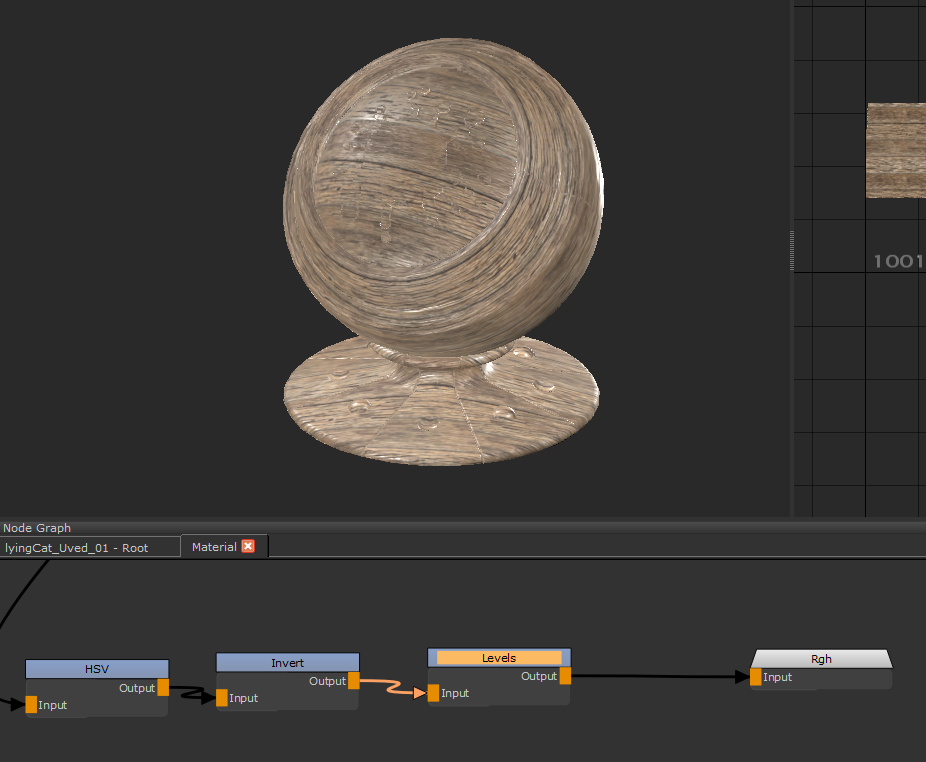This screenshot has width=926, height=762.
Task: Select the Invert node
Action: (287, 662)
